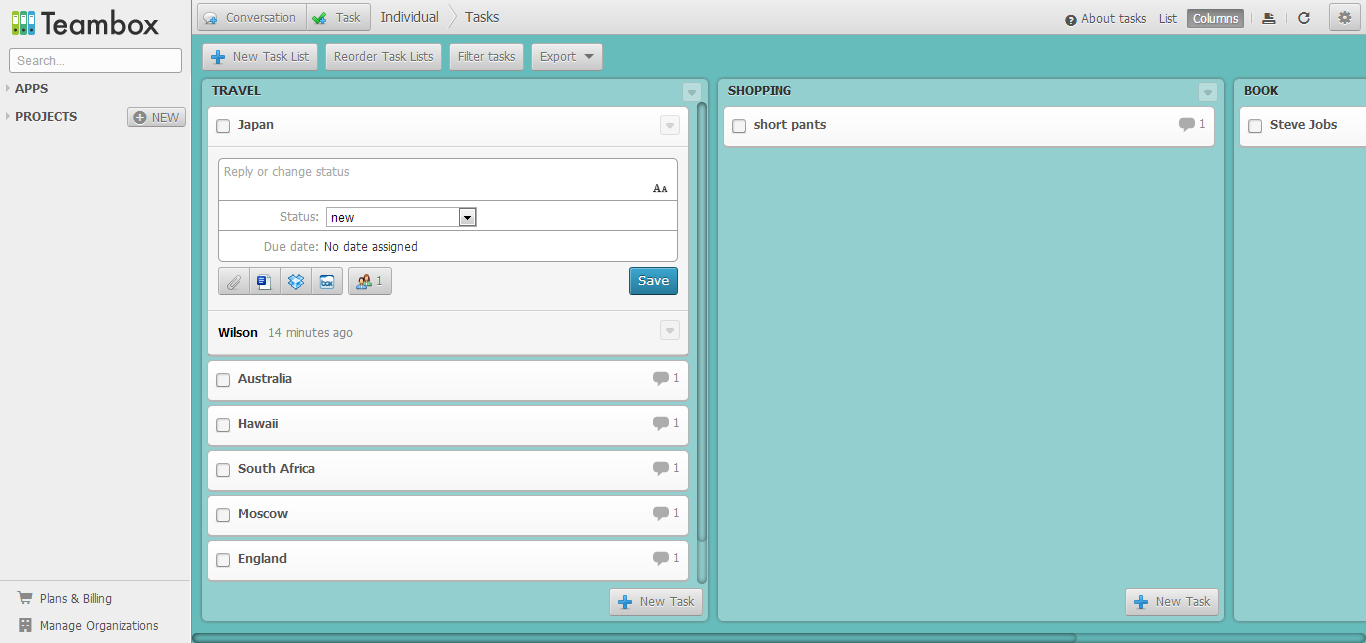Open the SHOPPING list dropdown arrow

pos(1208,92)
